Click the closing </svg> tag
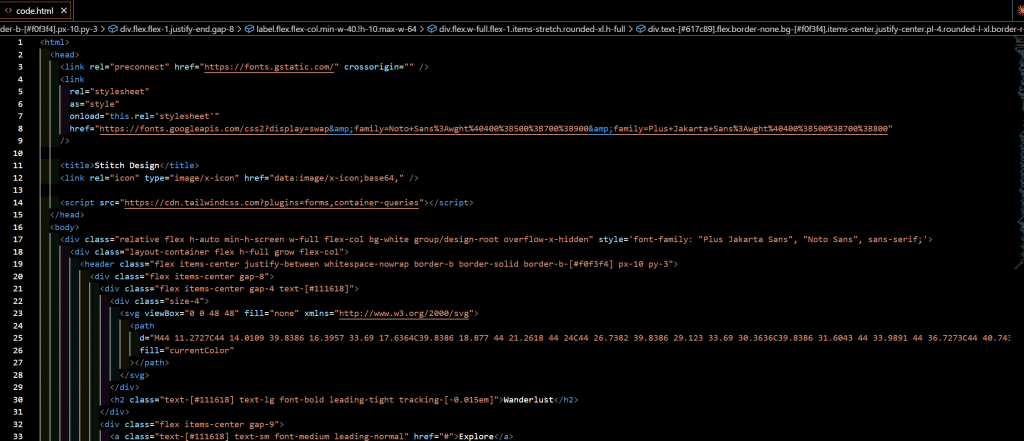The image size is (1024, 441). pos(135,375)
